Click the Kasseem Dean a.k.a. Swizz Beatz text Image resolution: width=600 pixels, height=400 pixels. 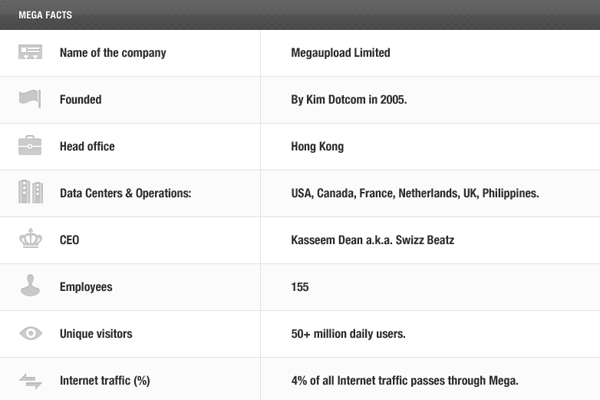[372, 240]
